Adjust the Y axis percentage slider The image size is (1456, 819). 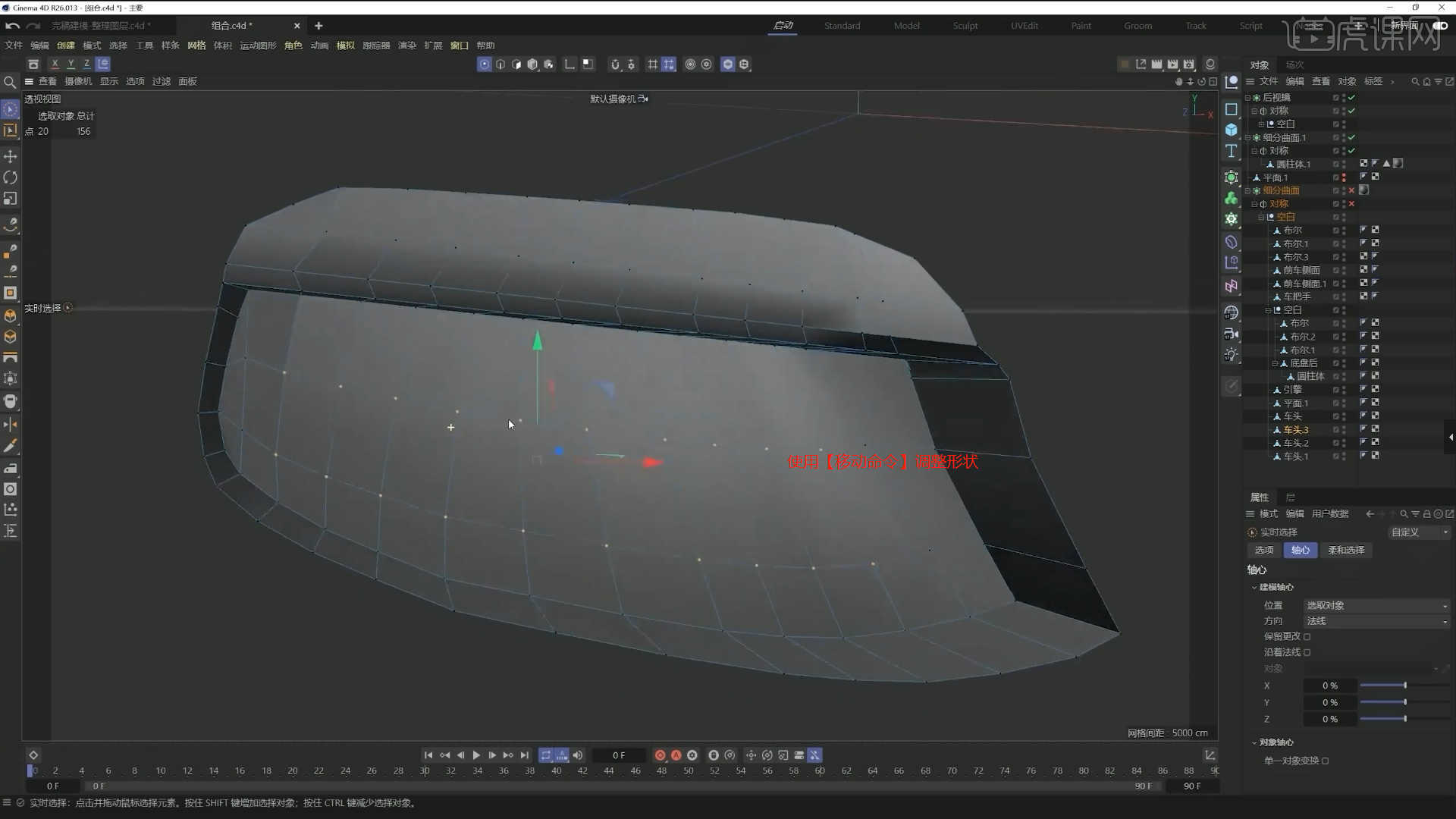point(1404,702)
